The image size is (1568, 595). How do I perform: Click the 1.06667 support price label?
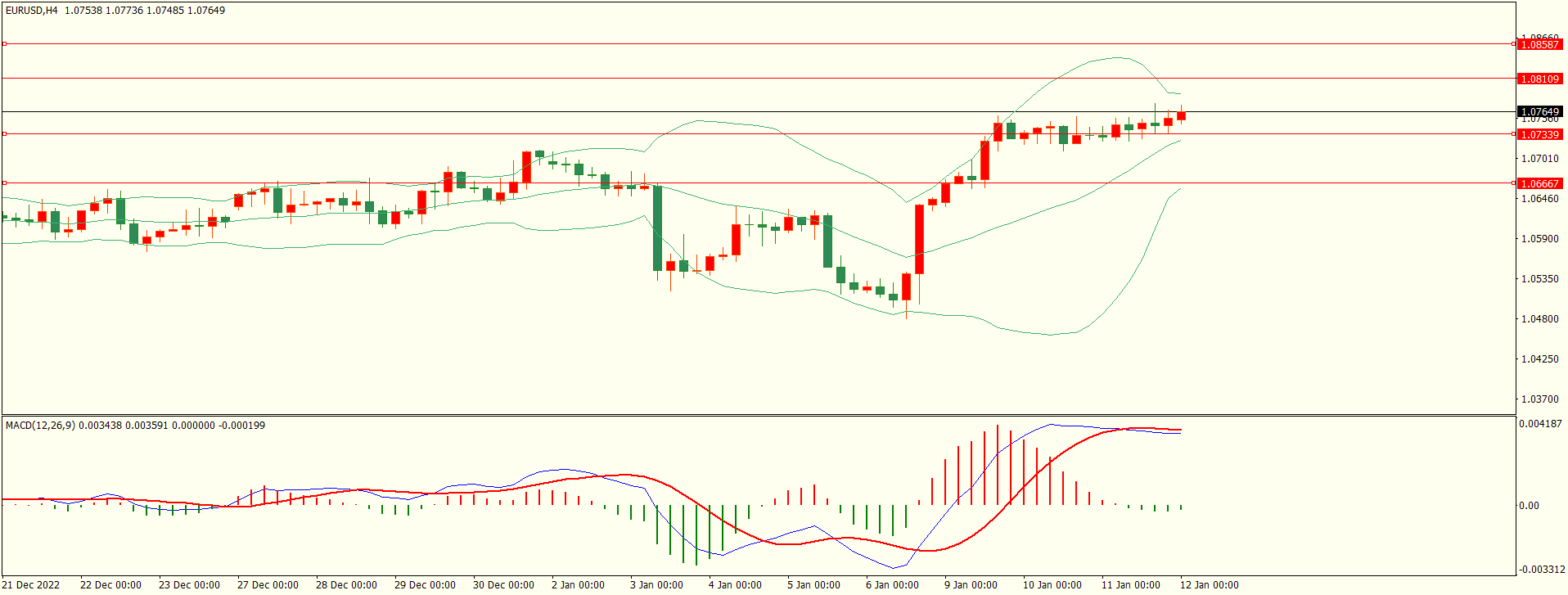point(1539,183)
